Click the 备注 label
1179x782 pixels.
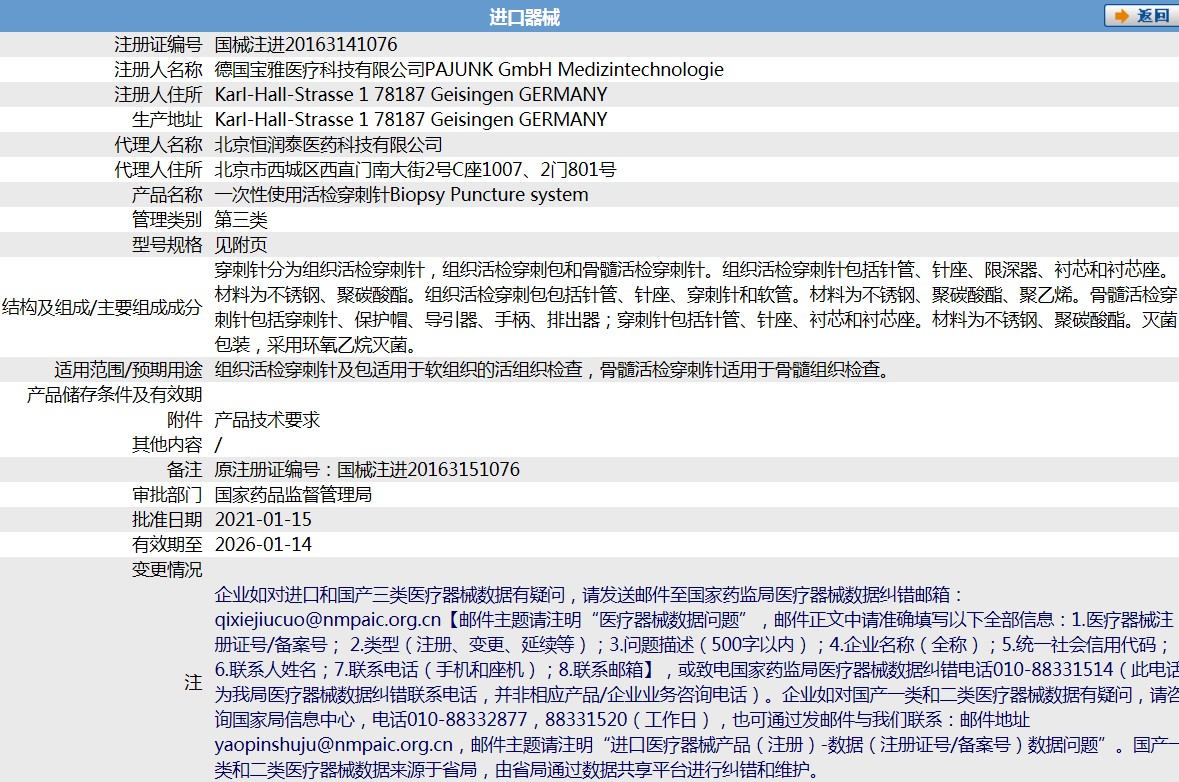[184, 469]
